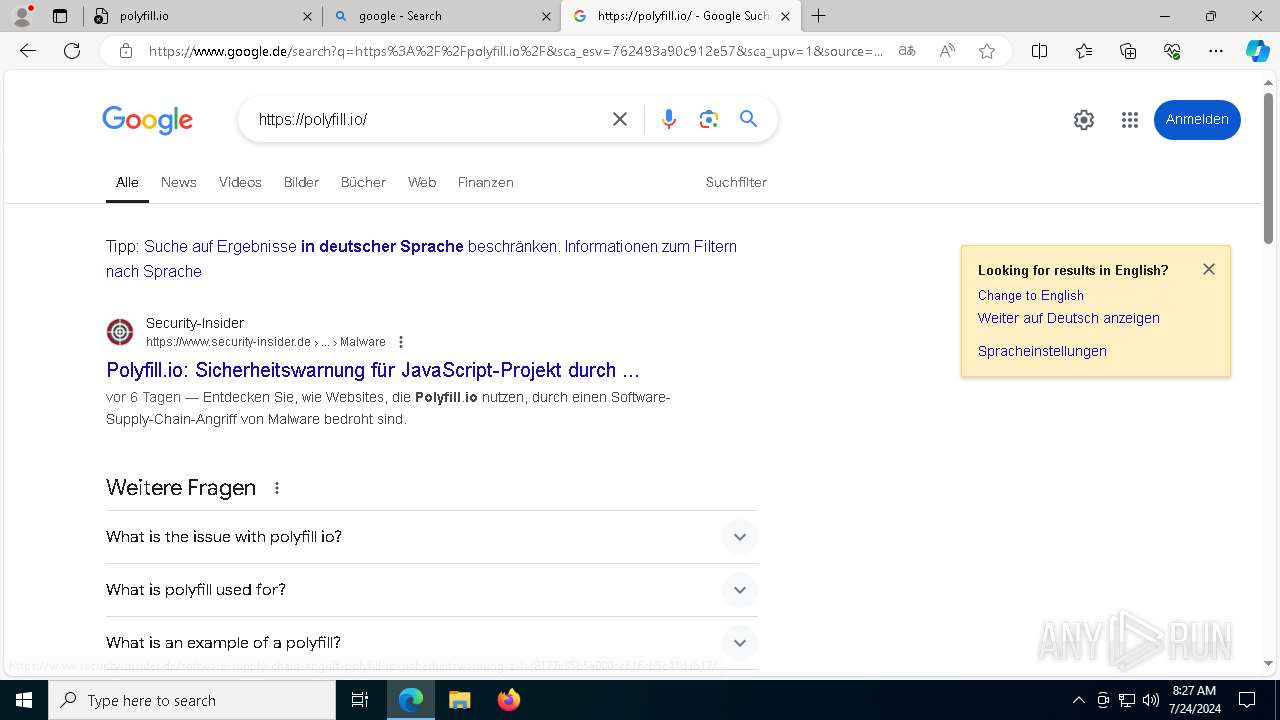Open the Google apps grid

click(1130, 120)
